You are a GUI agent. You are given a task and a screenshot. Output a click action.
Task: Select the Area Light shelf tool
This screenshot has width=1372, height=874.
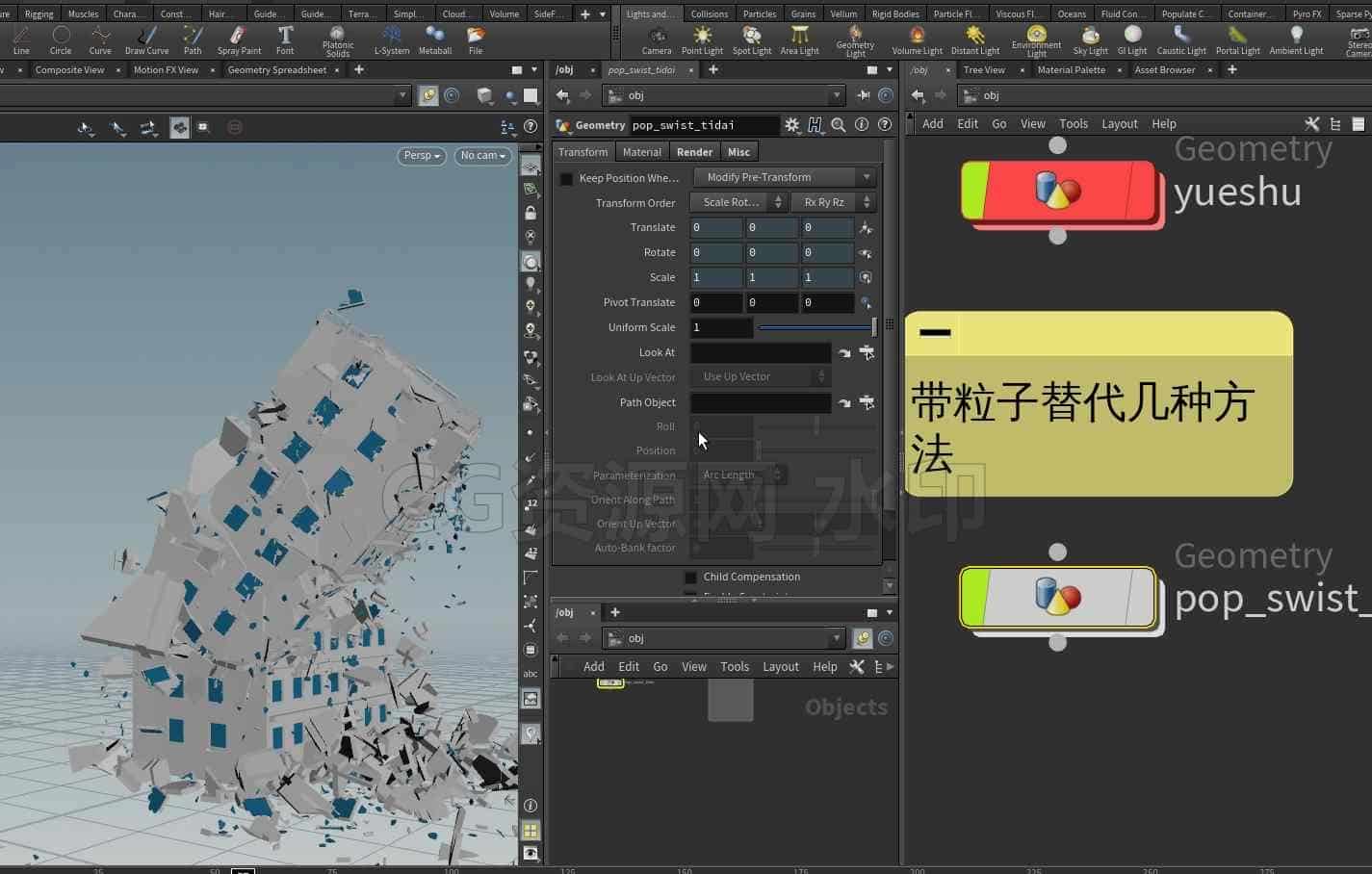[799, 40]
